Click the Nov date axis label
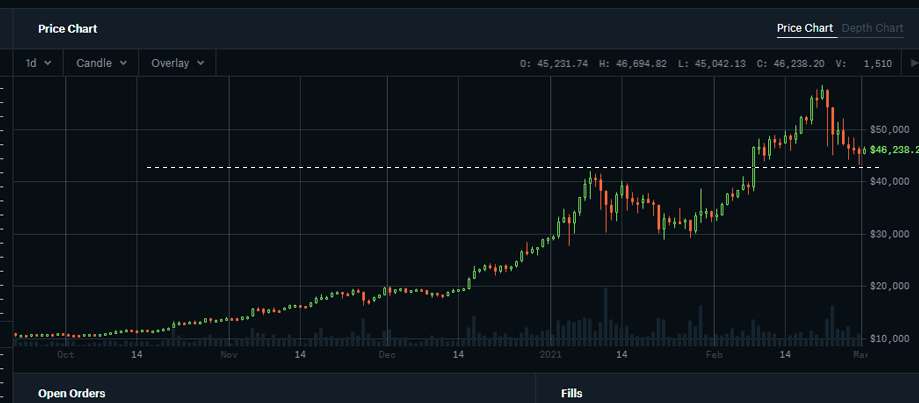Viewport: 919px width, 403px height. click(x=229, y=354)
